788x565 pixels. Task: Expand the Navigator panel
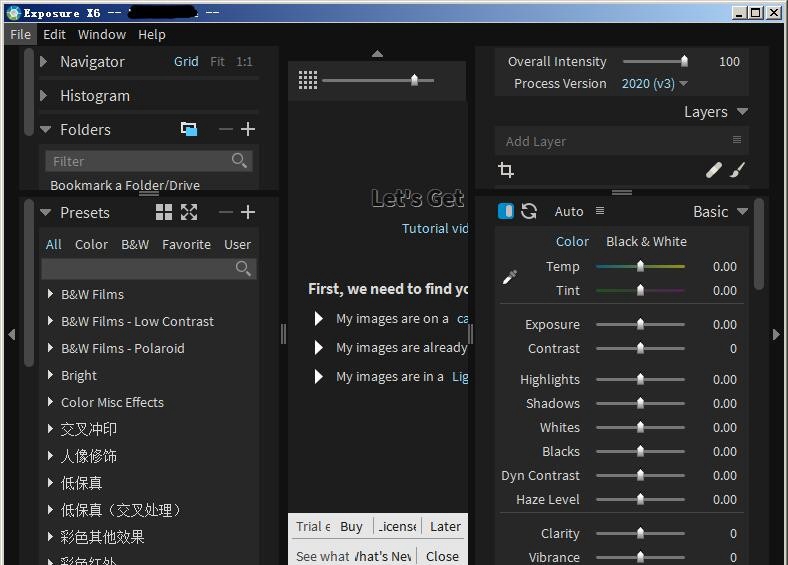[44, 62]
